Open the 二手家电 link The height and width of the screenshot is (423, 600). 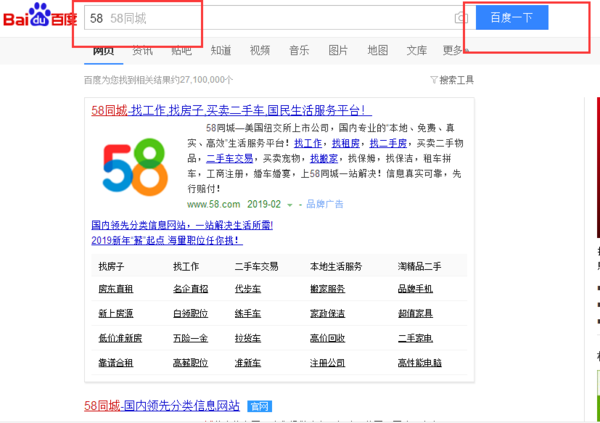click(415, 338)
